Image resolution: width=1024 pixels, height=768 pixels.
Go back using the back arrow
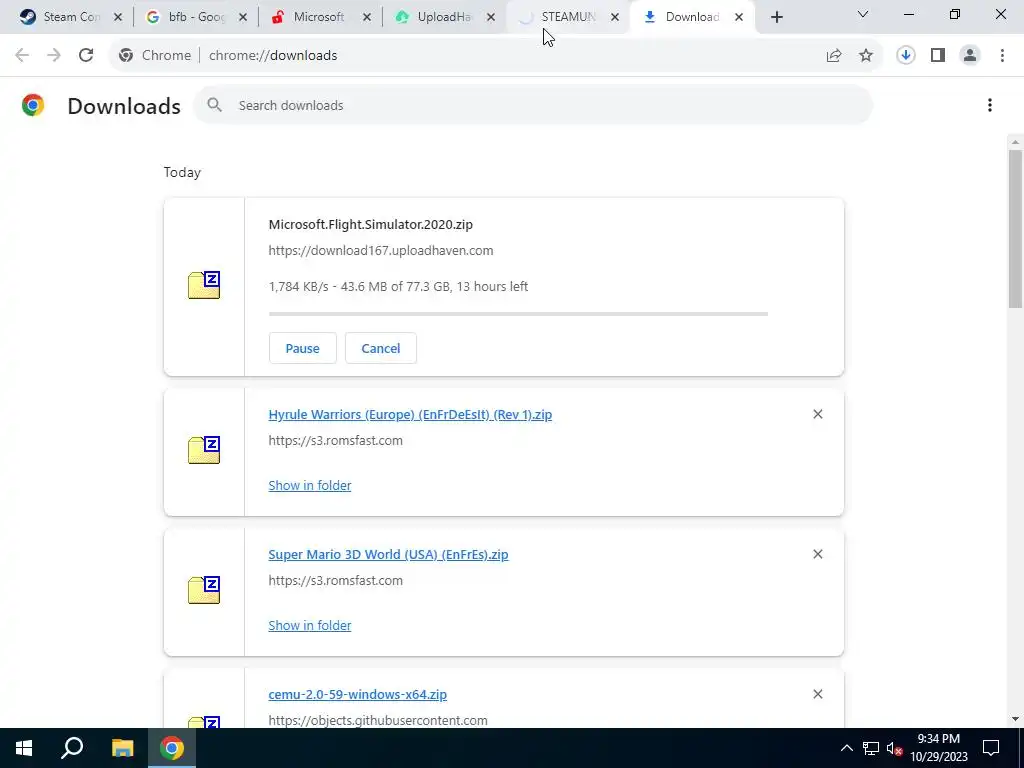[22, 56]
